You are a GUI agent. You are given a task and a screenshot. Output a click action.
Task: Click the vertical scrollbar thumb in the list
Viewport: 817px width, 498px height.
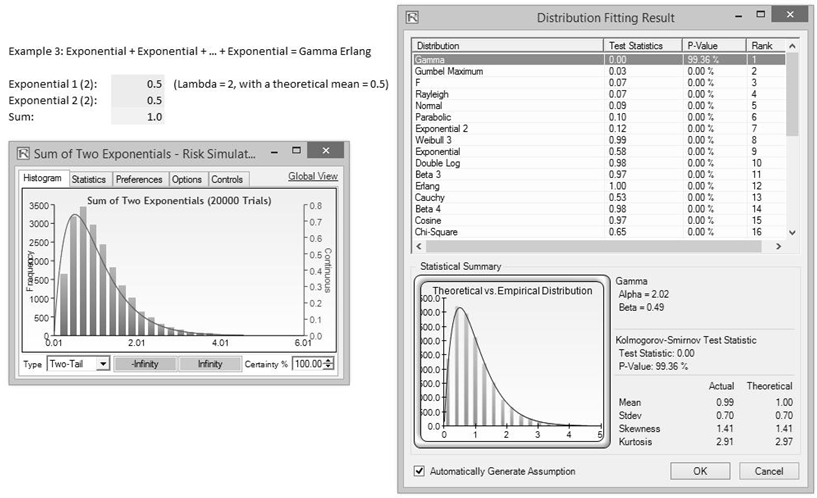[792, 94]
